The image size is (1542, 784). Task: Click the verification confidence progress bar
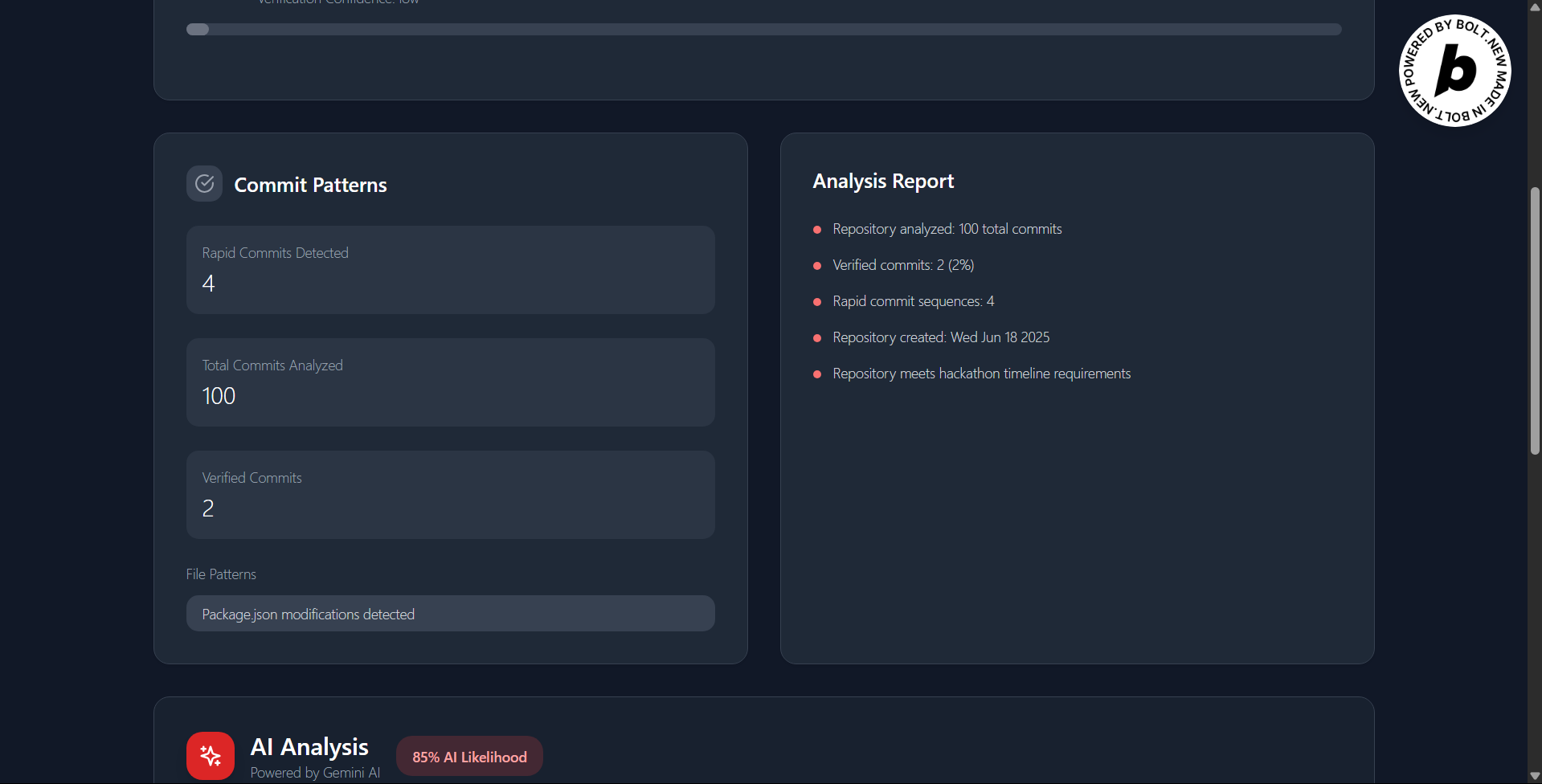point(763,30)
